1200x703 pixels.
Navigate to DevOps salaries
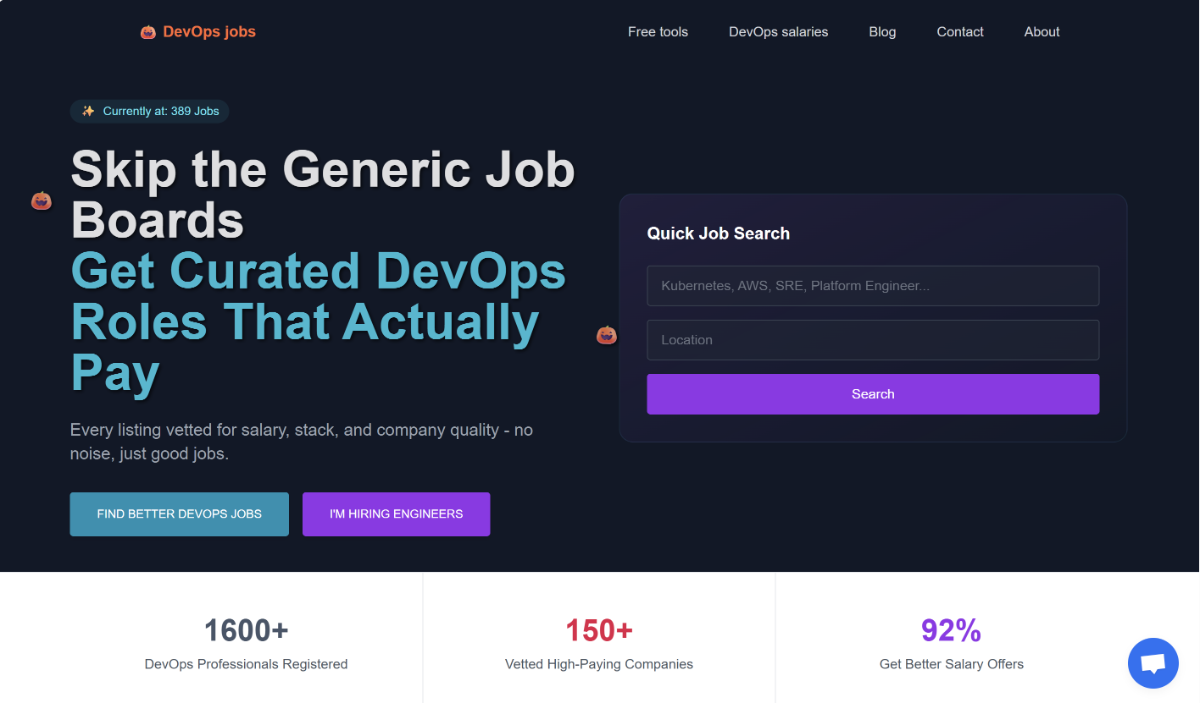pos(778,31)
